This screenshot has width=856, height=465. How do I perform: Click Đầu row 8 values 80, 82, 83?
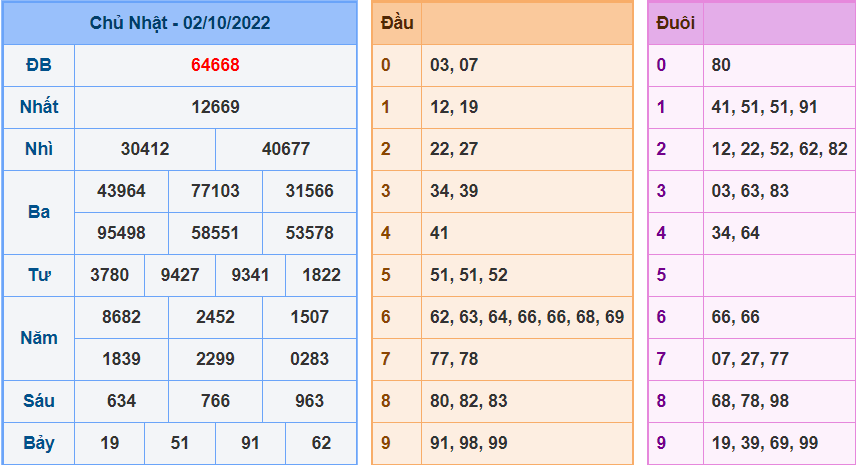468,401
